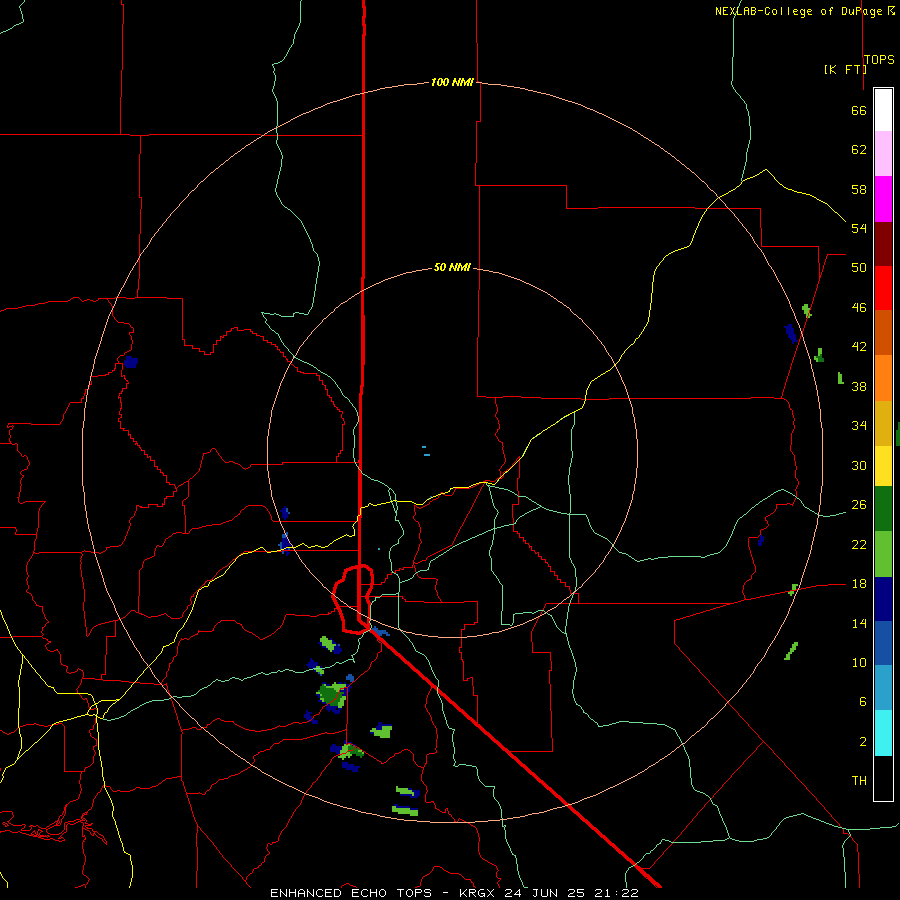Click the legend value "2"

pyautogui.click(x=862, y=742)
